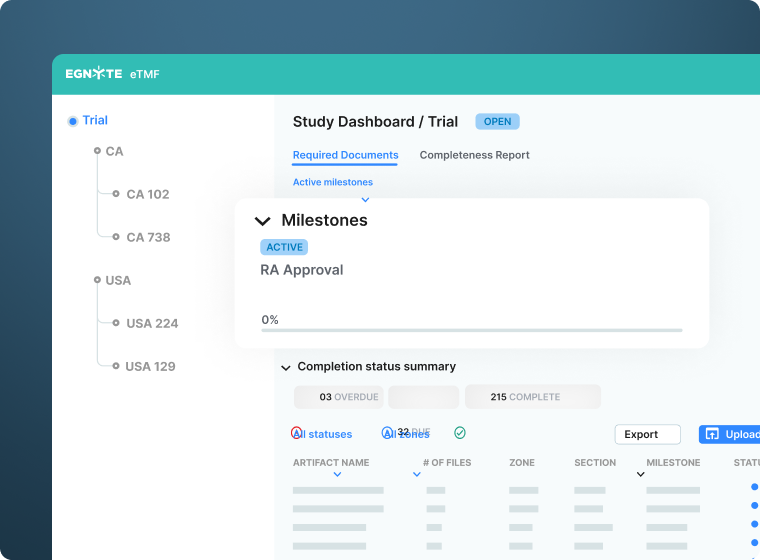
Task: Select the USA country node
Action: click(117, 280)
